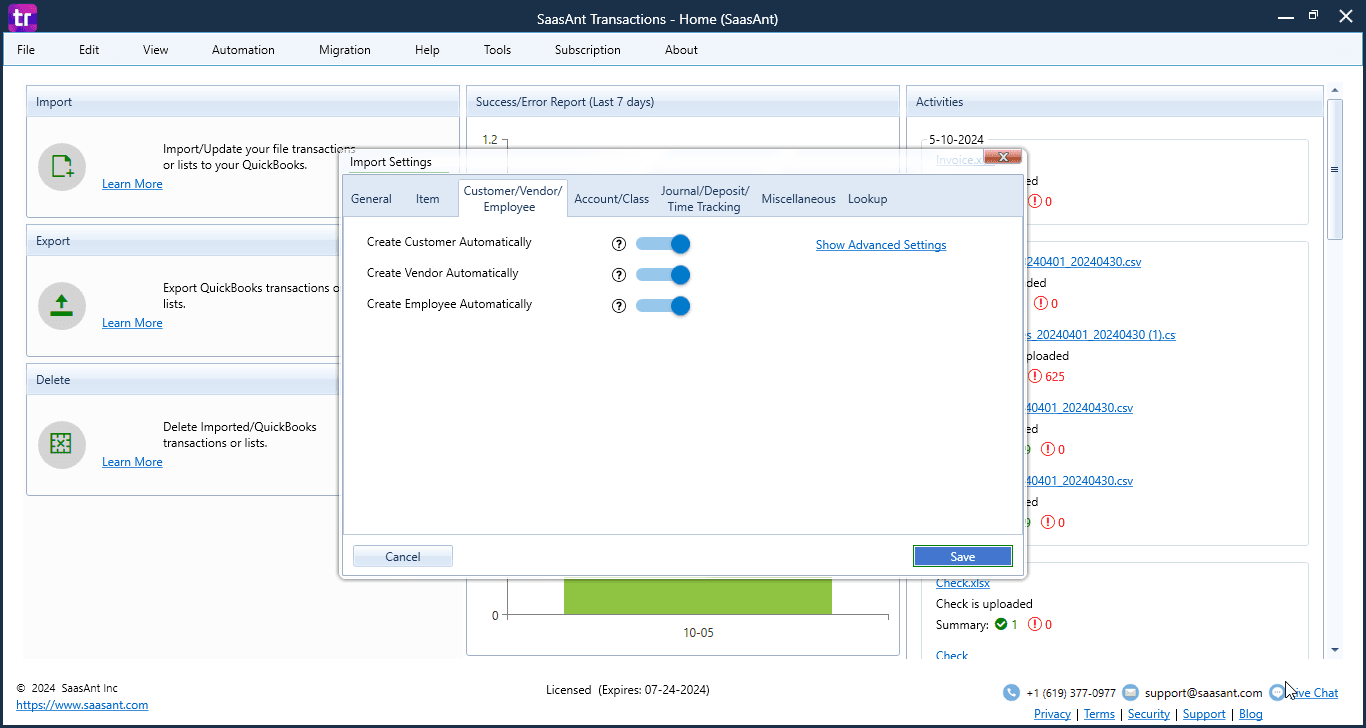Click green success check icon under Check.xlsx
Screen dimensions: 1366x728
(x=1001, y=624)
